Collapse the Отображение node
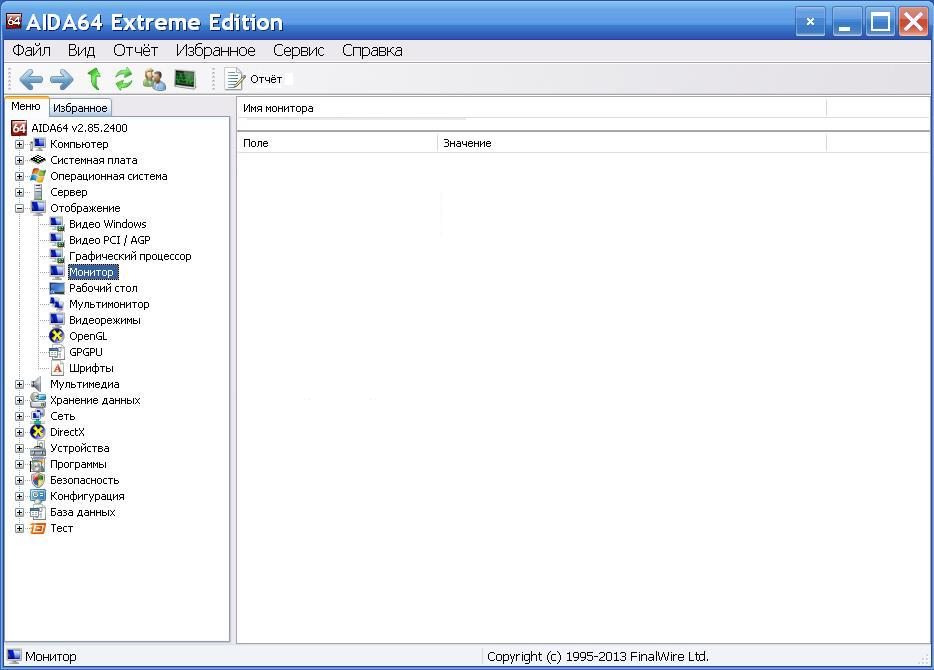The height and width of the screenshot is (670, 934). (19, 208)
